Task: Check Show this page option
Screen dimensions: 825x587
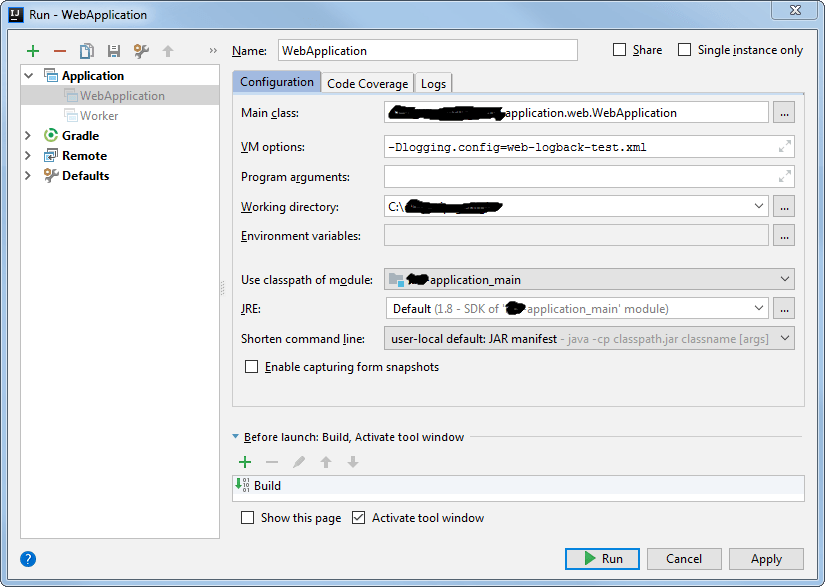Action: coord(247,518)
